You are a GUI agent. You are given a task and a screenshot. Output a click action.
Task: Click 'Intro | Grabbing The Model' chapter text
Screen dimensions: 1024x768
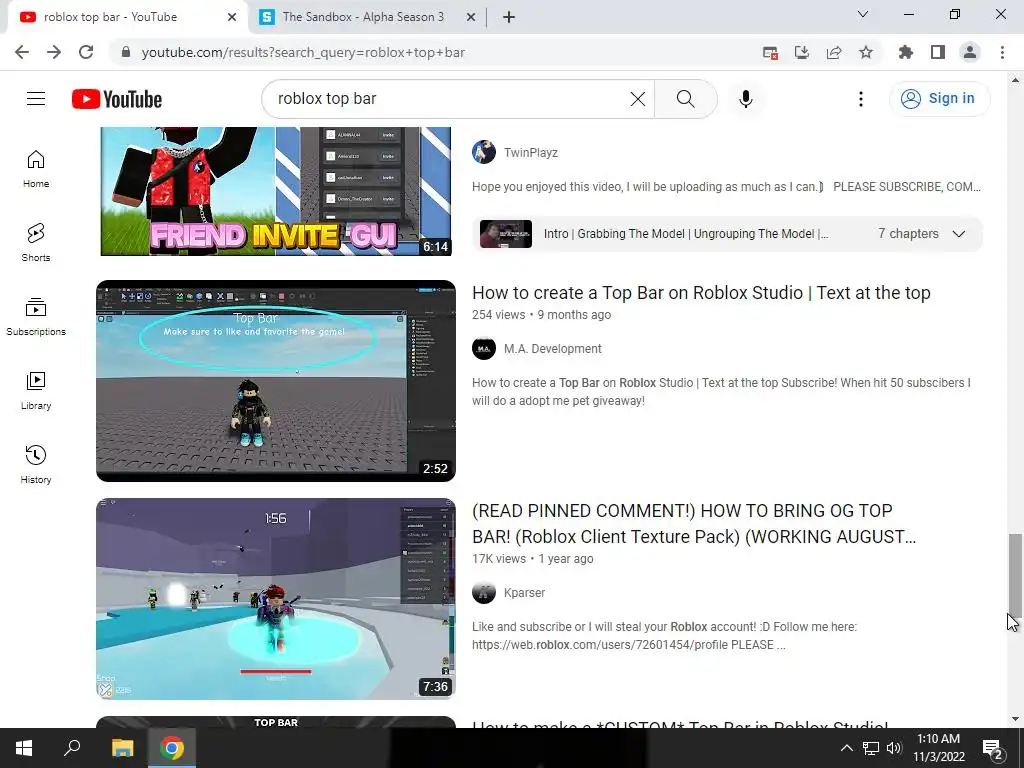686,234
